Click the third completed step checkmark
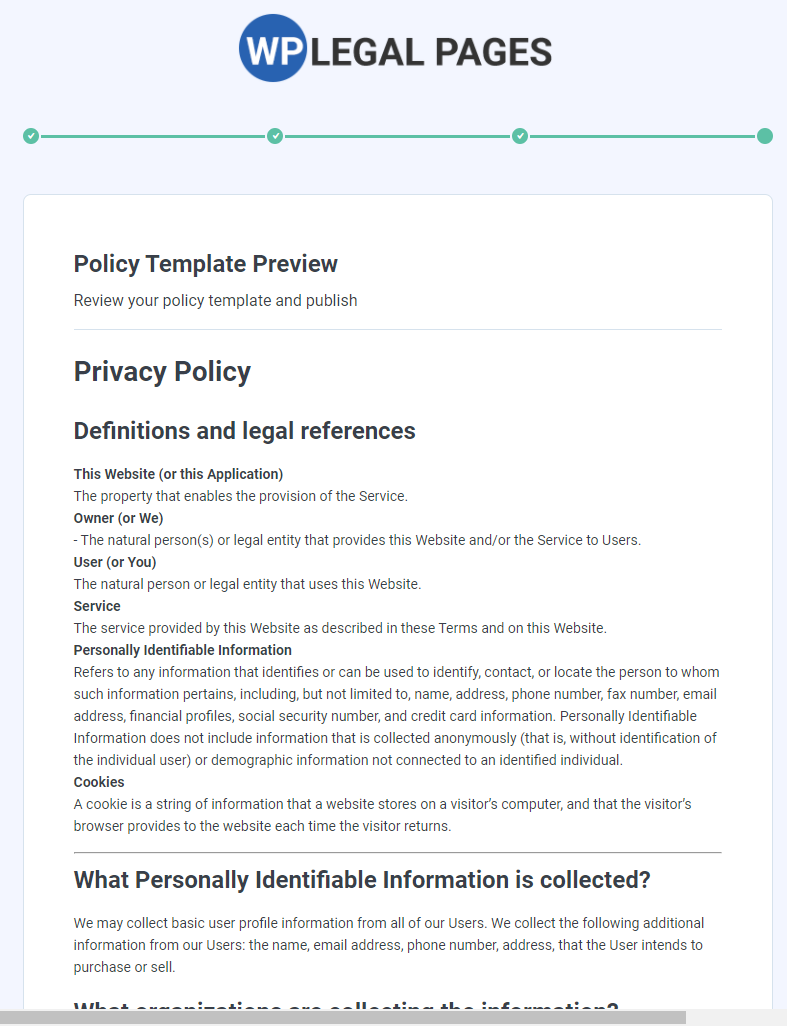The width and height of the screenshot is (787, 1026). (520, 136)
